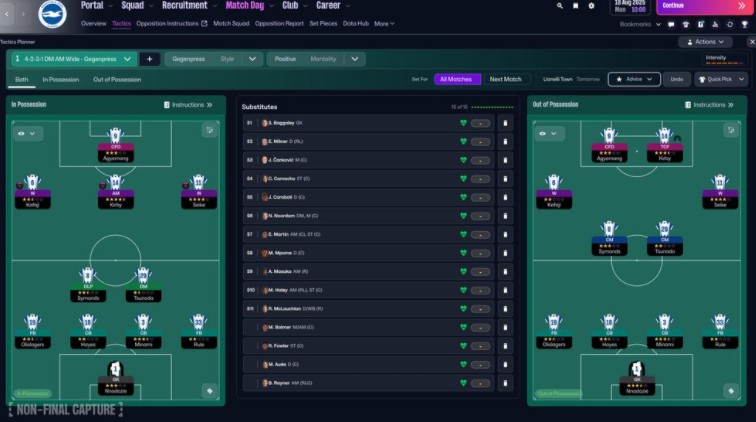Screen dimensions: 756x422
Task: Open the speech bubble messages icon
Action: coord(671,24)
